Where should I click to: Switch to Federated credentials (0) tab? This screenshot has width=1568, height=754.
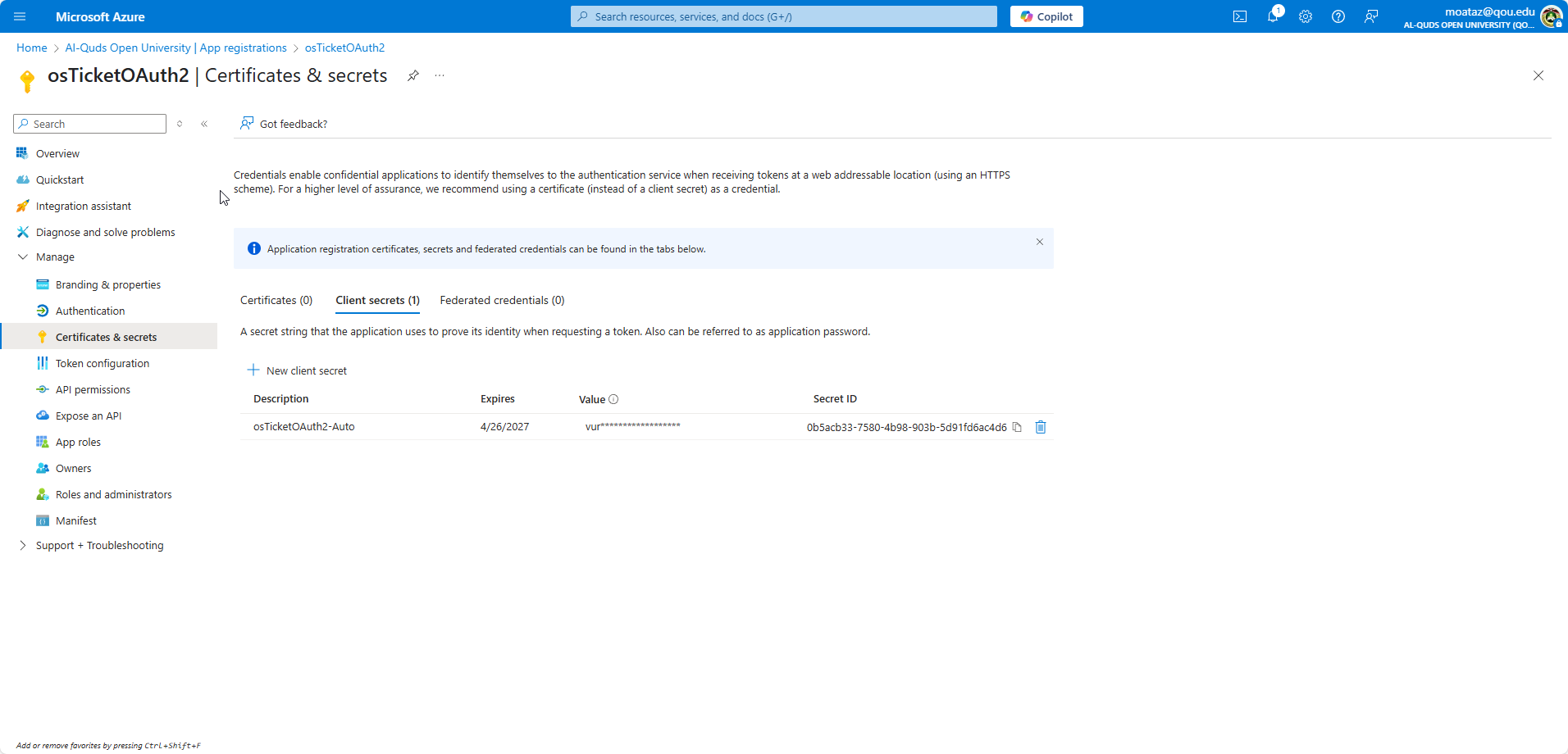point(502,300)
